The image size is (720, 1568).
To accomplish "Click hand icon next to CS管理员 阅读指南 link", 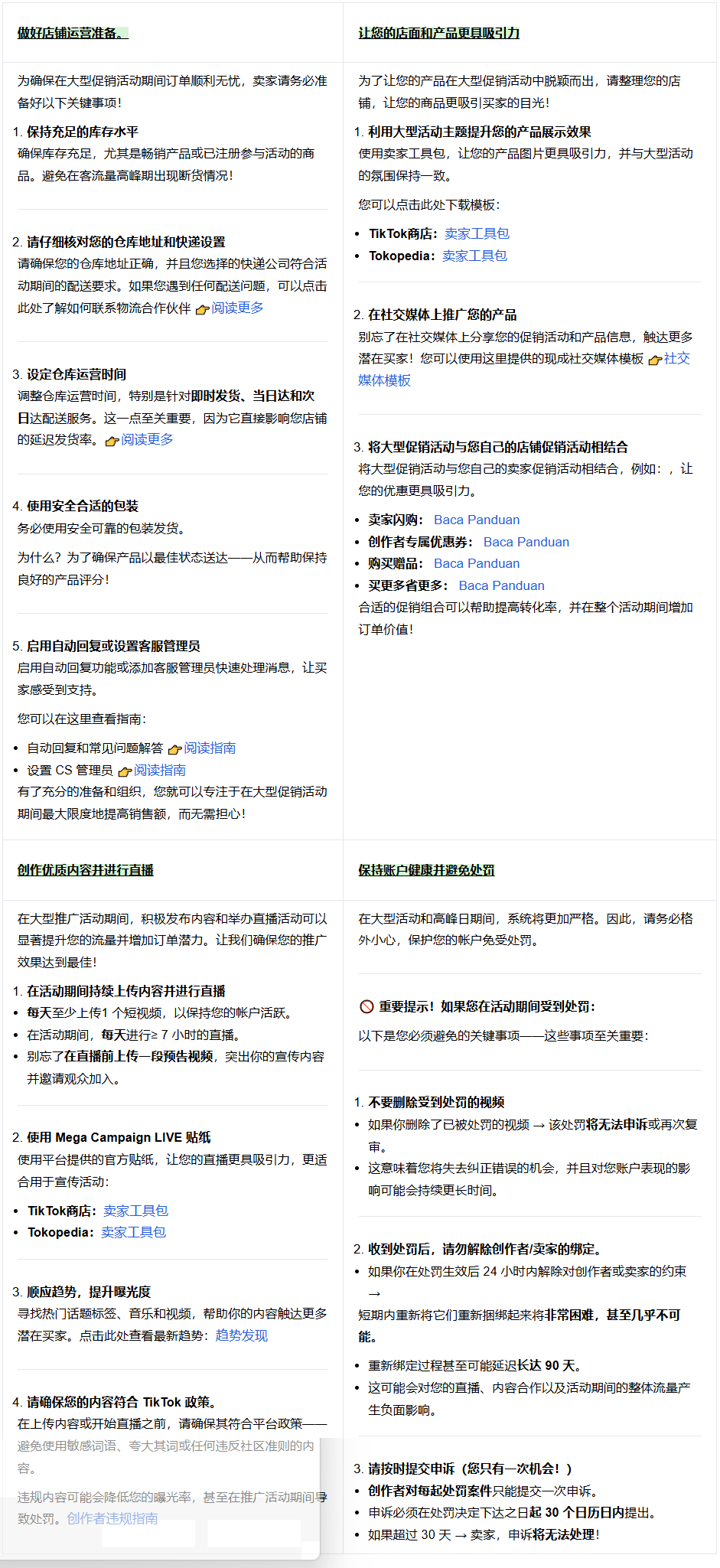I will point(125,771).
